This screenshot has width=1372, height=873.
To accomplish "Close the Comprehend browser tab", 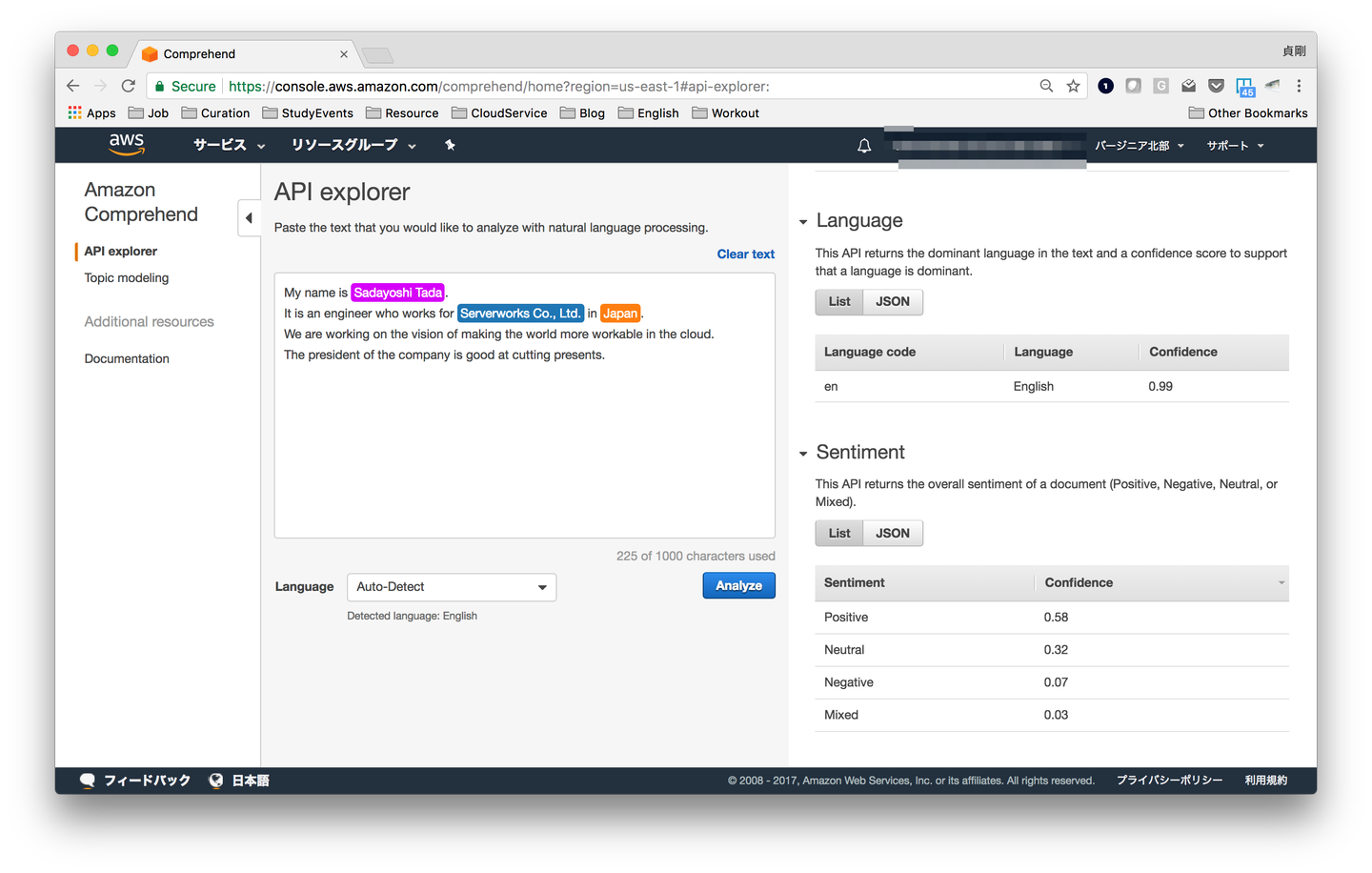I will pyautogui.click(x=344, y=54).
